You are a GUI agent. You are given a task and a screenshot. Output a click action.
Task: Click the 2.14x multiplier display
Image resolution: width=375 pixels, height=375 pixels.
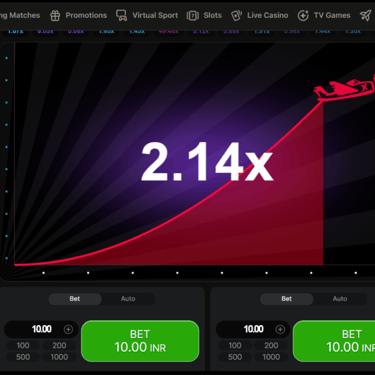pyautogui.click(x=207, y=162)
